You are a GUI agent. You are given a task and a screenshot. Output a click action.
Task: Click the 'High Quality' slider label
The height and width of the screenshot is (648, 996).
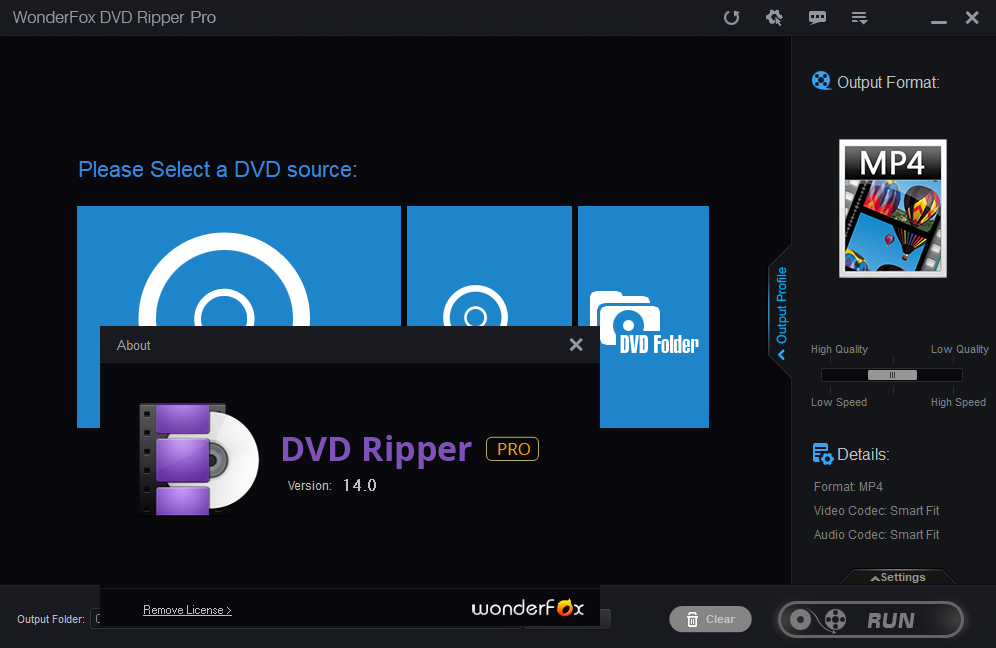click(839, 349)
